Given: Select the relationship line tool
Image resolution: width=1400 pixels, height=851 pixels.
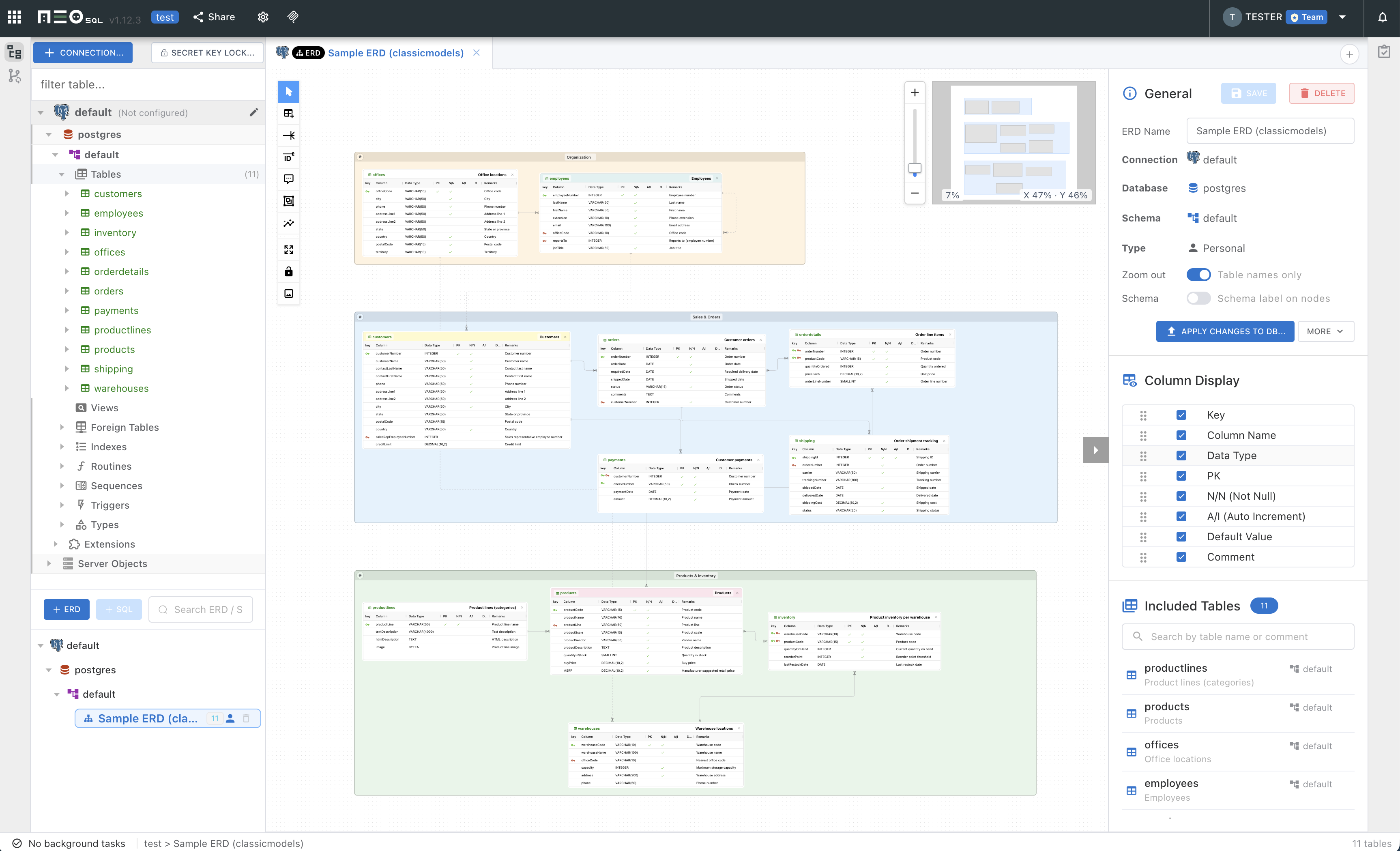Looking at the screenshot, I should (x=289, y=135).
